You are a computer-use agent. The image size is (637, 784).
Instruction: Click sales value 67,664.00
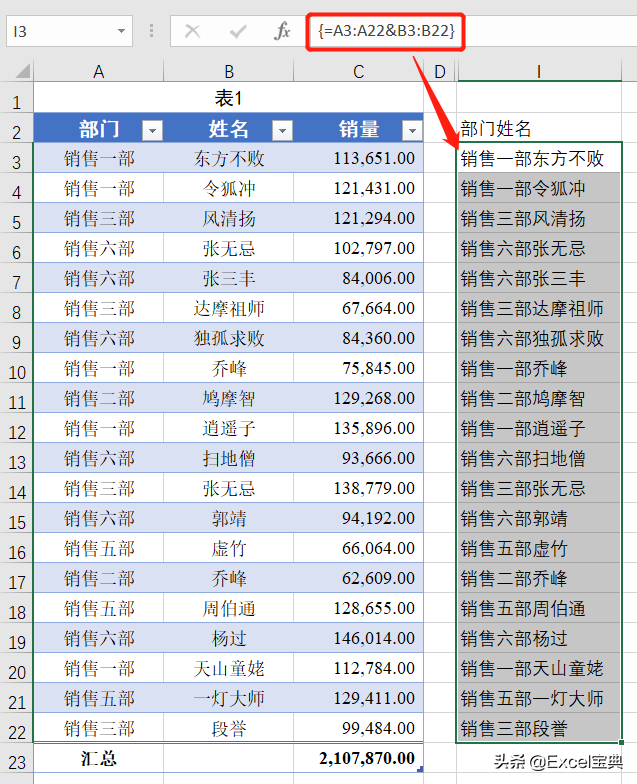358,308
